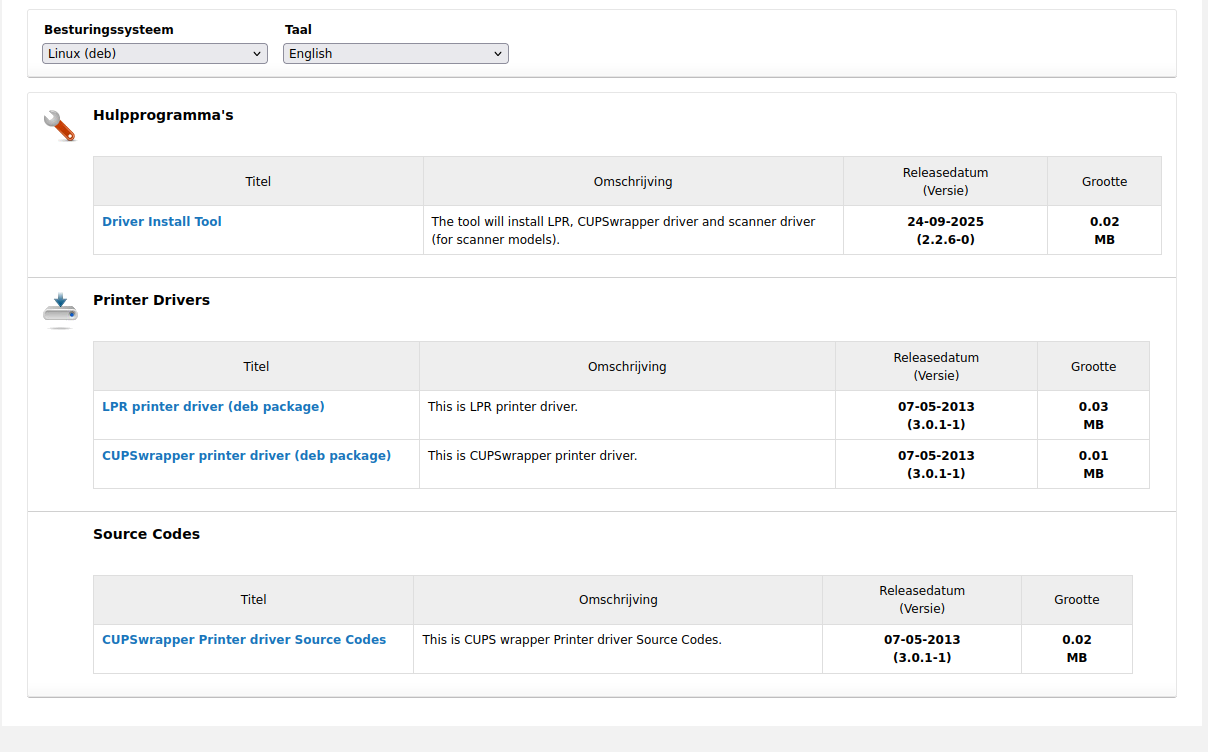Click the download icon beside Printer Drivers
This screenshot has width=1208, height=752.
click(60, 310)
